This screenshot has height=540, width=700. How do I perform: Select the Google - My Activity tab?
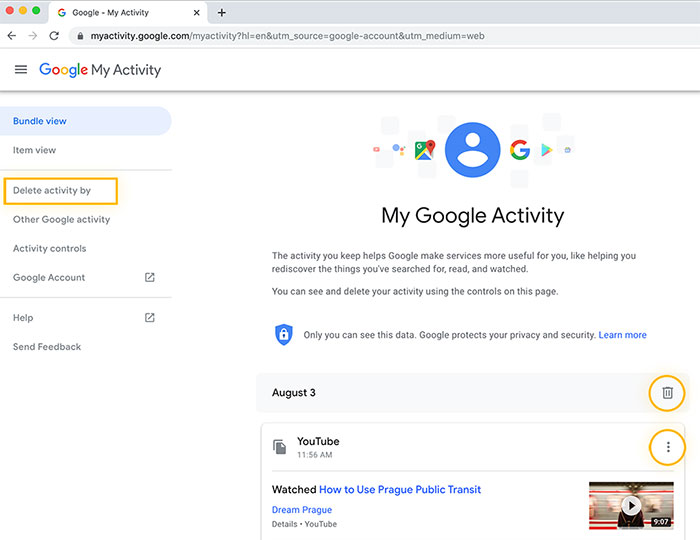coord(127,12)
